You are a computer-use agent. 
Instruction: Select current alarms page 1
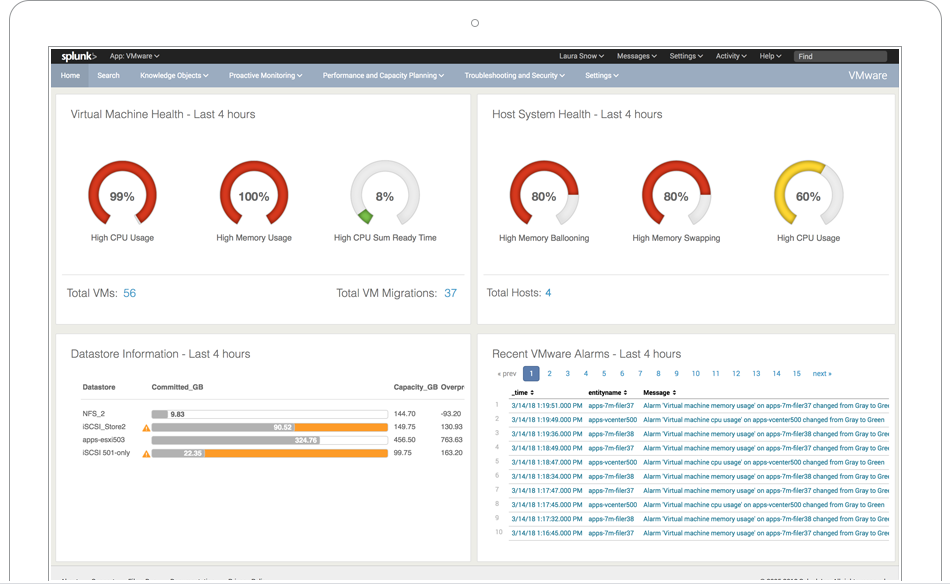[531, 374]
